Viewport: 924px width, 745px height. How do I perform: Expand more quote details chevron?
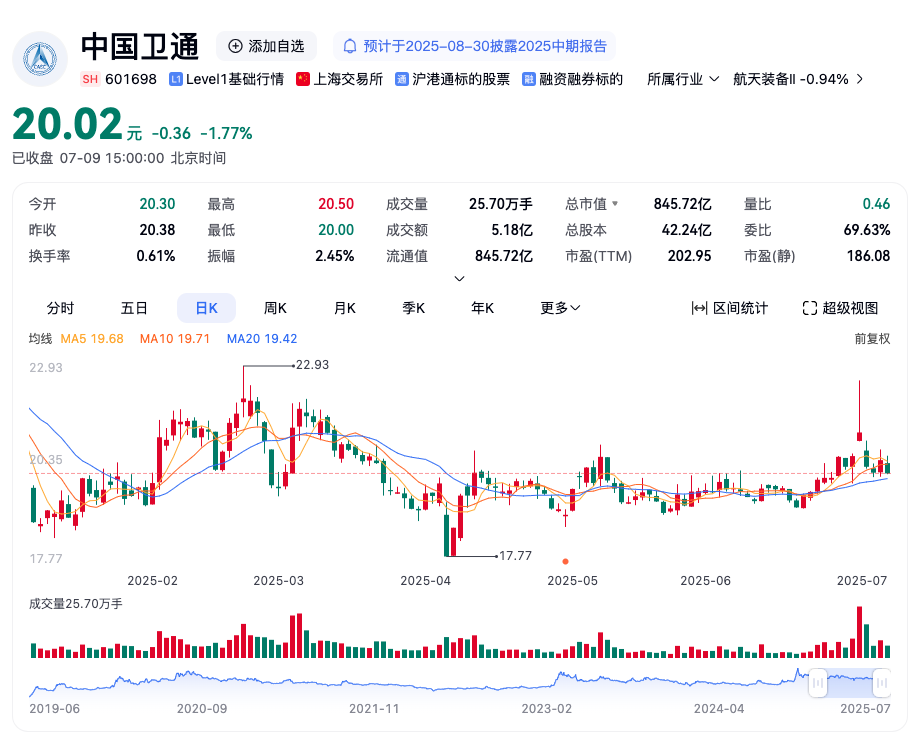(460, 278)
